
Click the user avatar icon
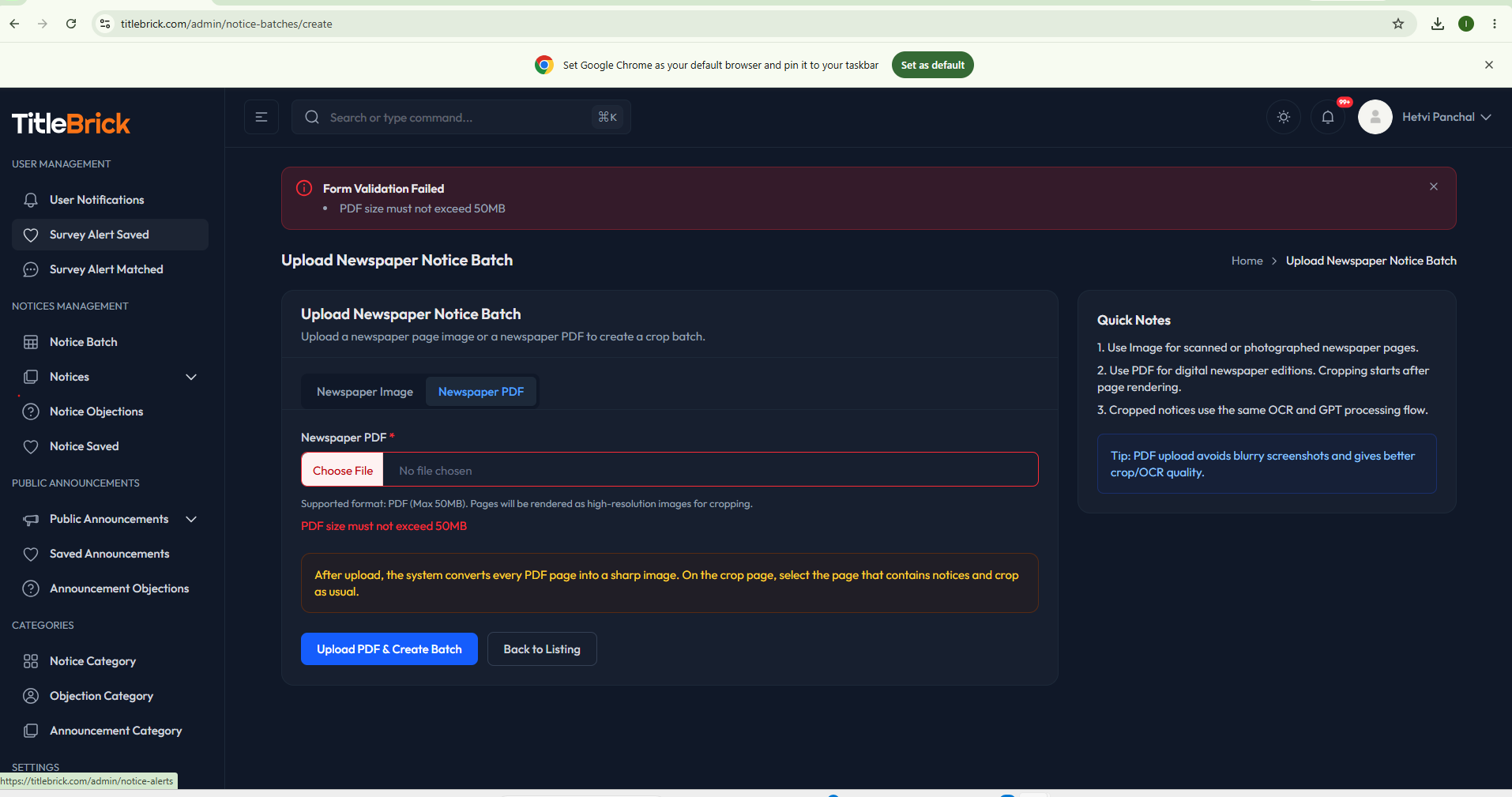[x=1375, y=117]
